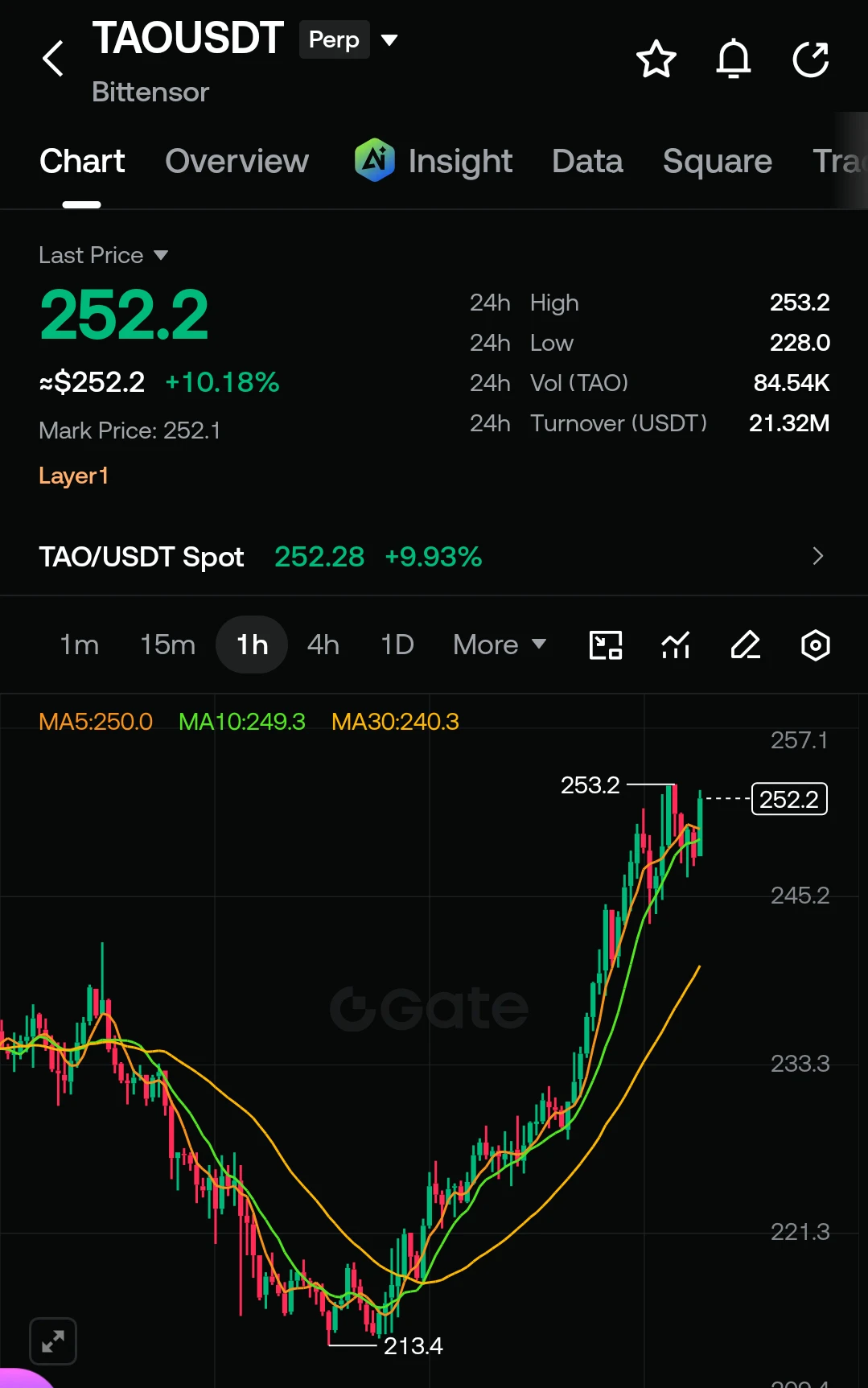
Task: Add TAOUSDT to favorites with star icon
Action: pos(656,59)
